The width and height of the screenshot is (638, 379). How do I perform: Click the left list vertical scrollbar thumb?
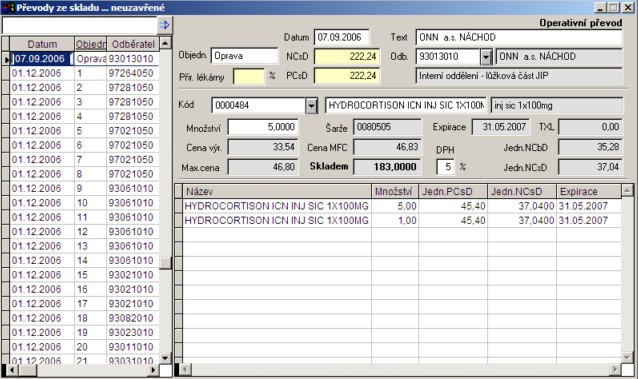click(165, 263)
